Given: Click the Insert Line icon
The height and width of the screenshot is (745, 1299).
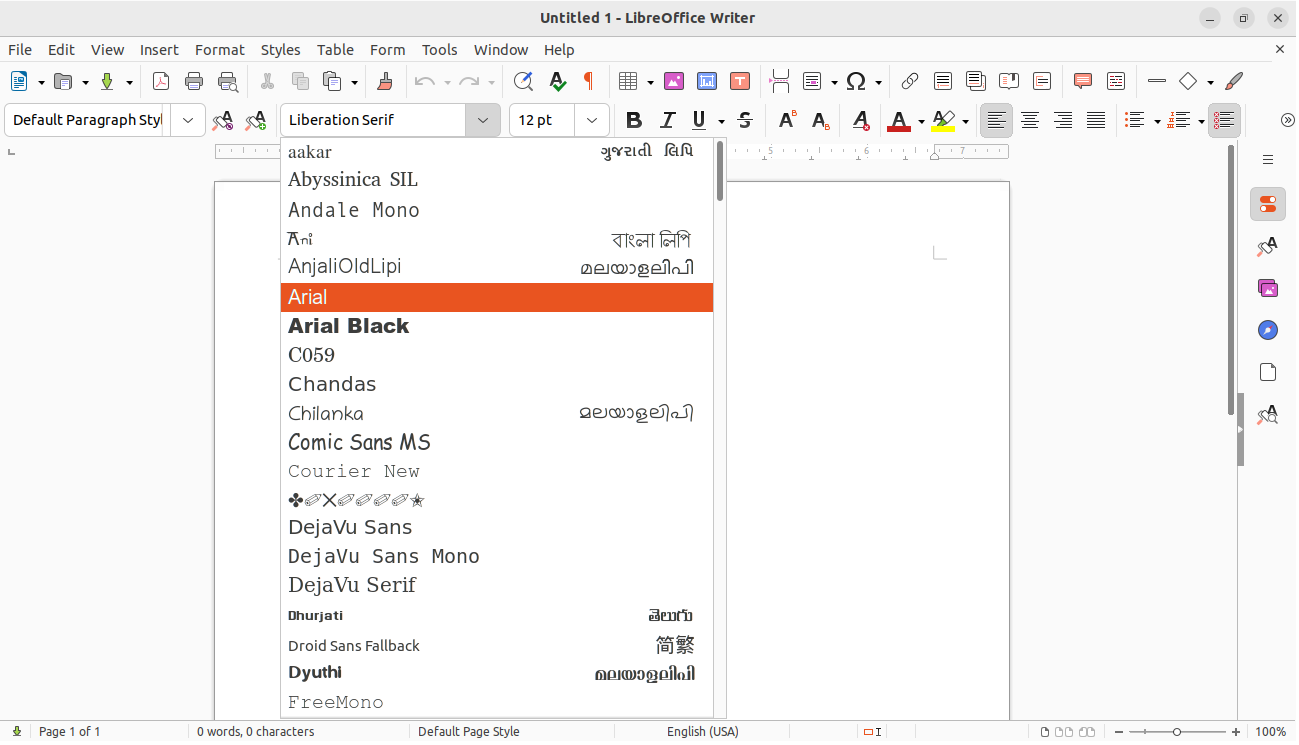Looking at the screenshot, I should (x=1157, y=82).
